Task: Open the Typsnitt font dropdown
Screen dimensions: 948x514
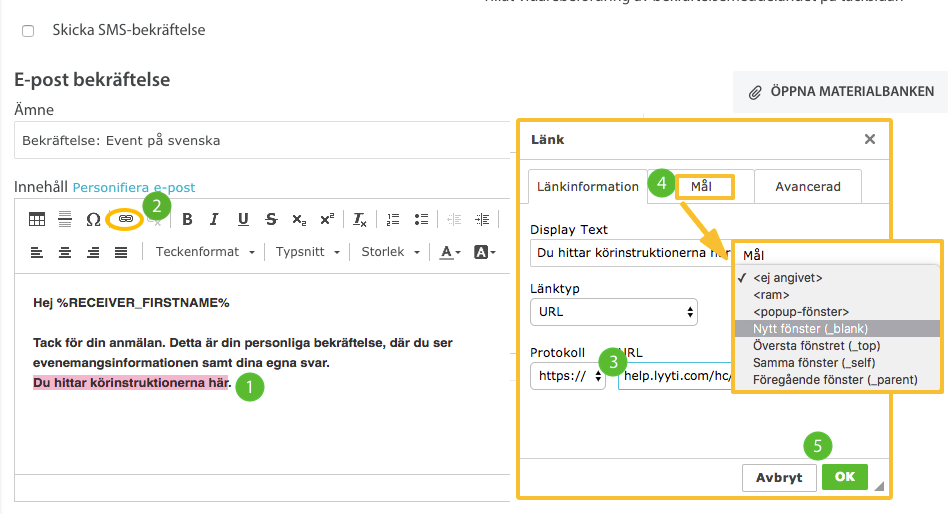Action: (x=308, y=252)
